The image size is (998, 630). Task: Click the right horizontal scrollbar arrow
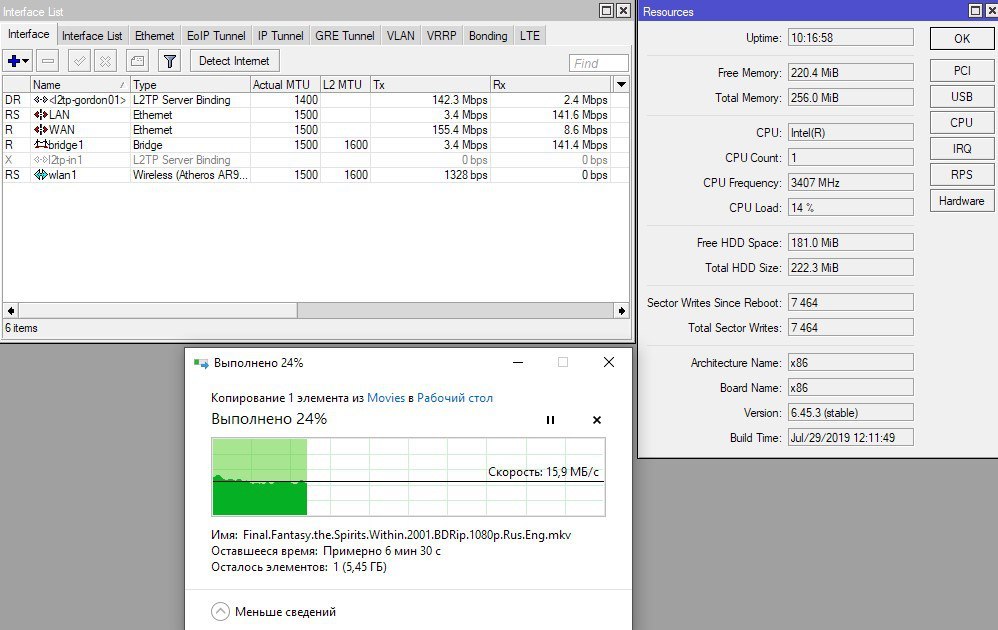tap(622, 311)
